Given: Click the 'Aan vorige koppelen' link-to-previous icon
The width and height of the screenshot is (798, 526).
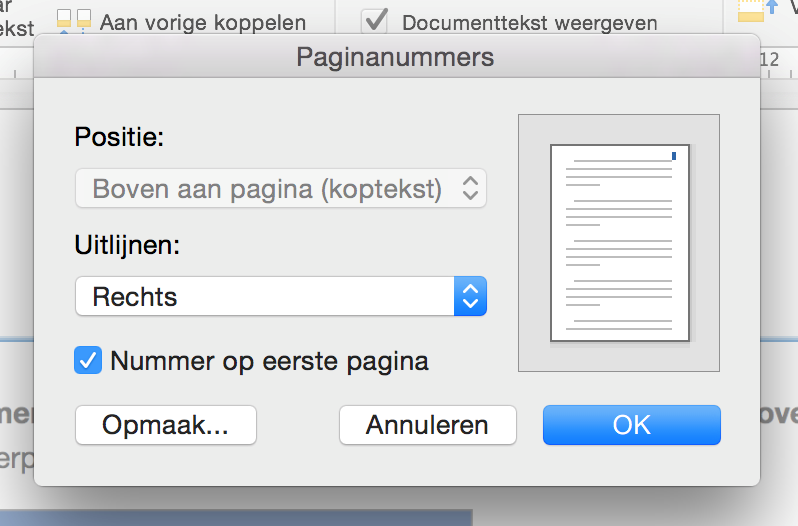Looking at the screenshot, I should pos(74,21).
